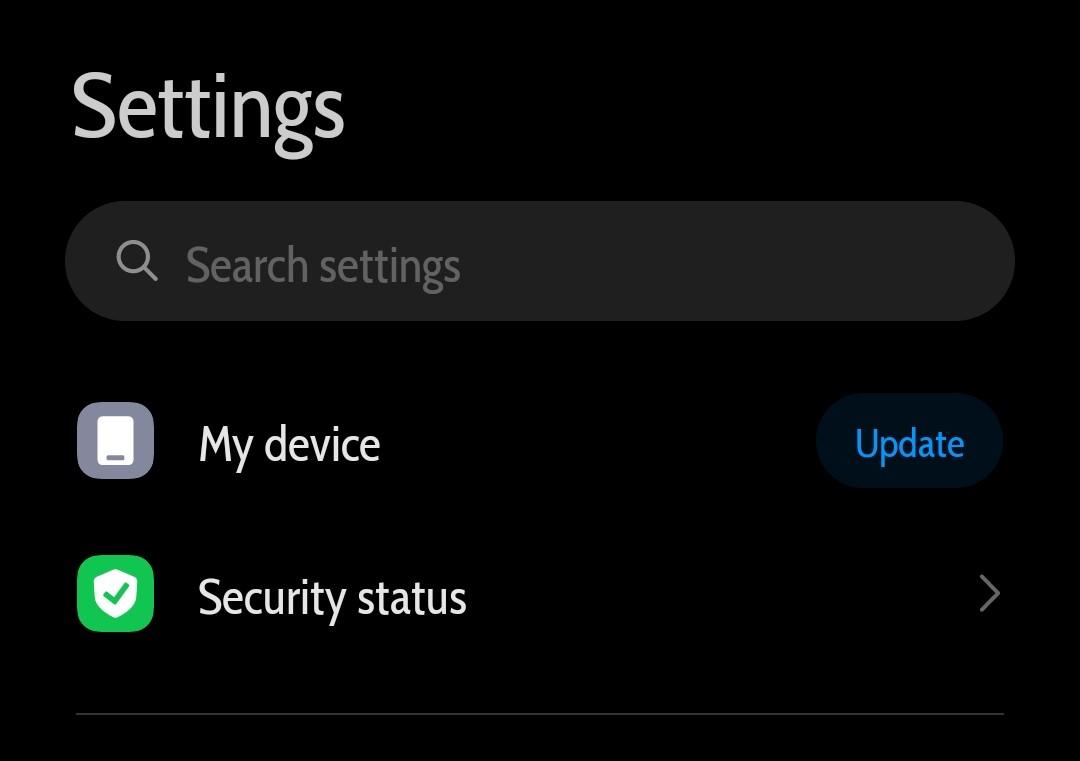Click the white checkmark inside the green shield
The height and width of the screenshot is (761, 1080).
pyautogui.click(x=117, y=594)
